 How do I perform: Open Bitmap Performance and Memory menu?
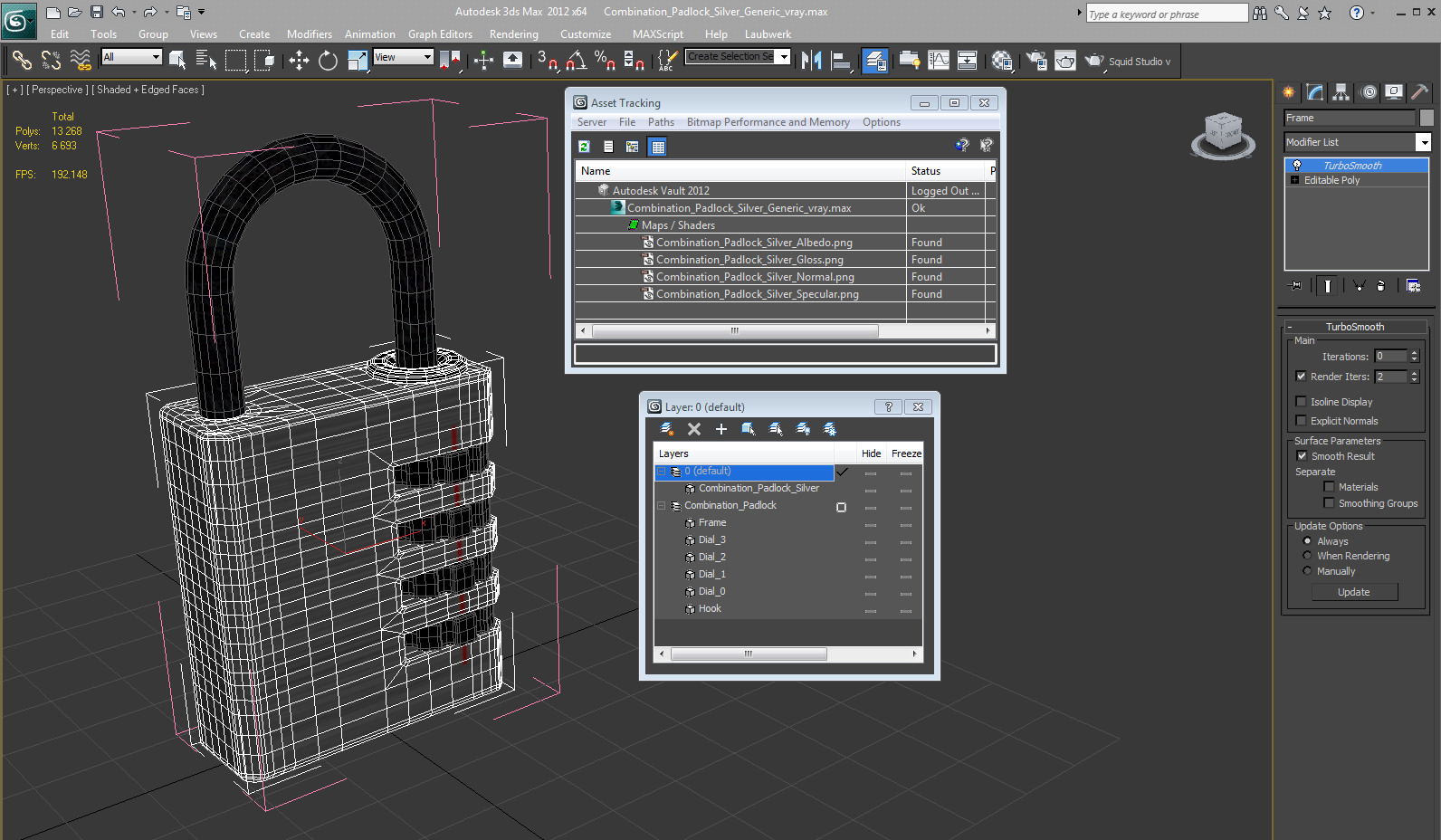tap(768, 122)
